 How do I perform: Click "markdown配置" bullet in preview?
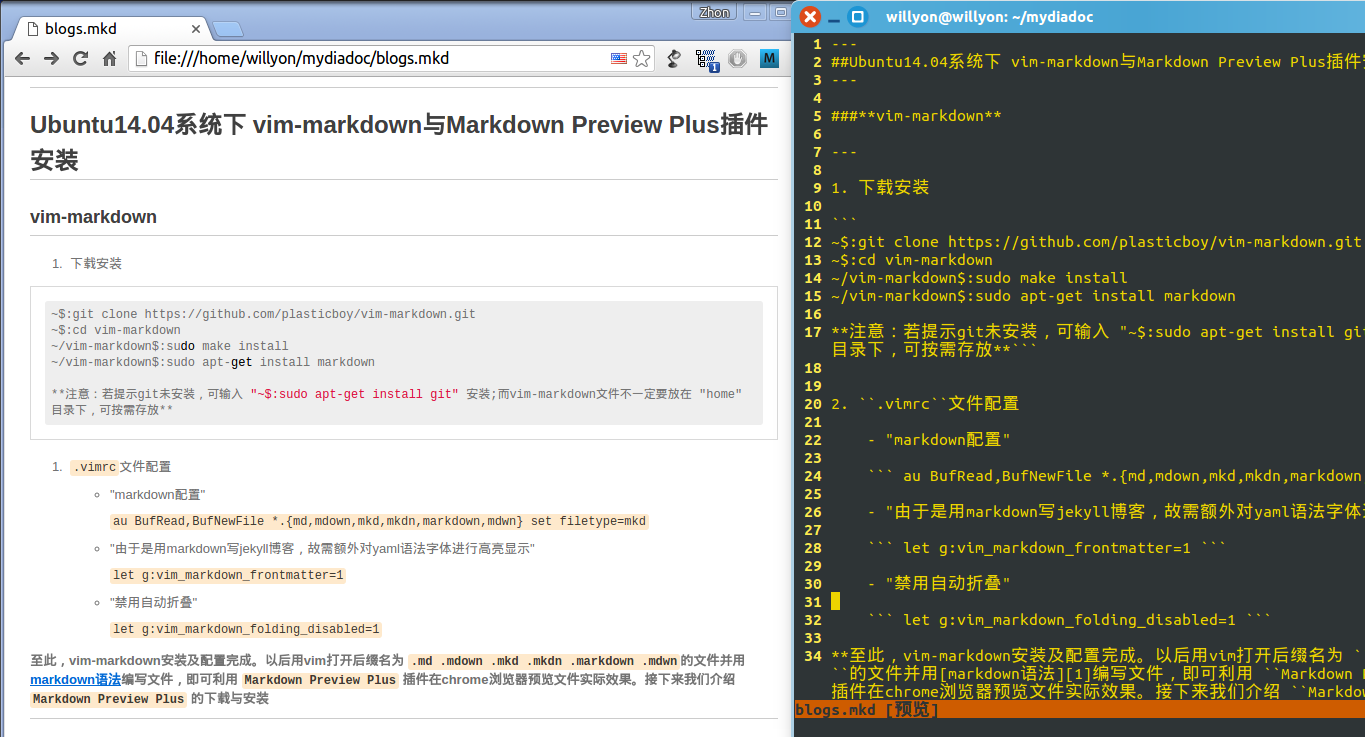coord(157,495)
